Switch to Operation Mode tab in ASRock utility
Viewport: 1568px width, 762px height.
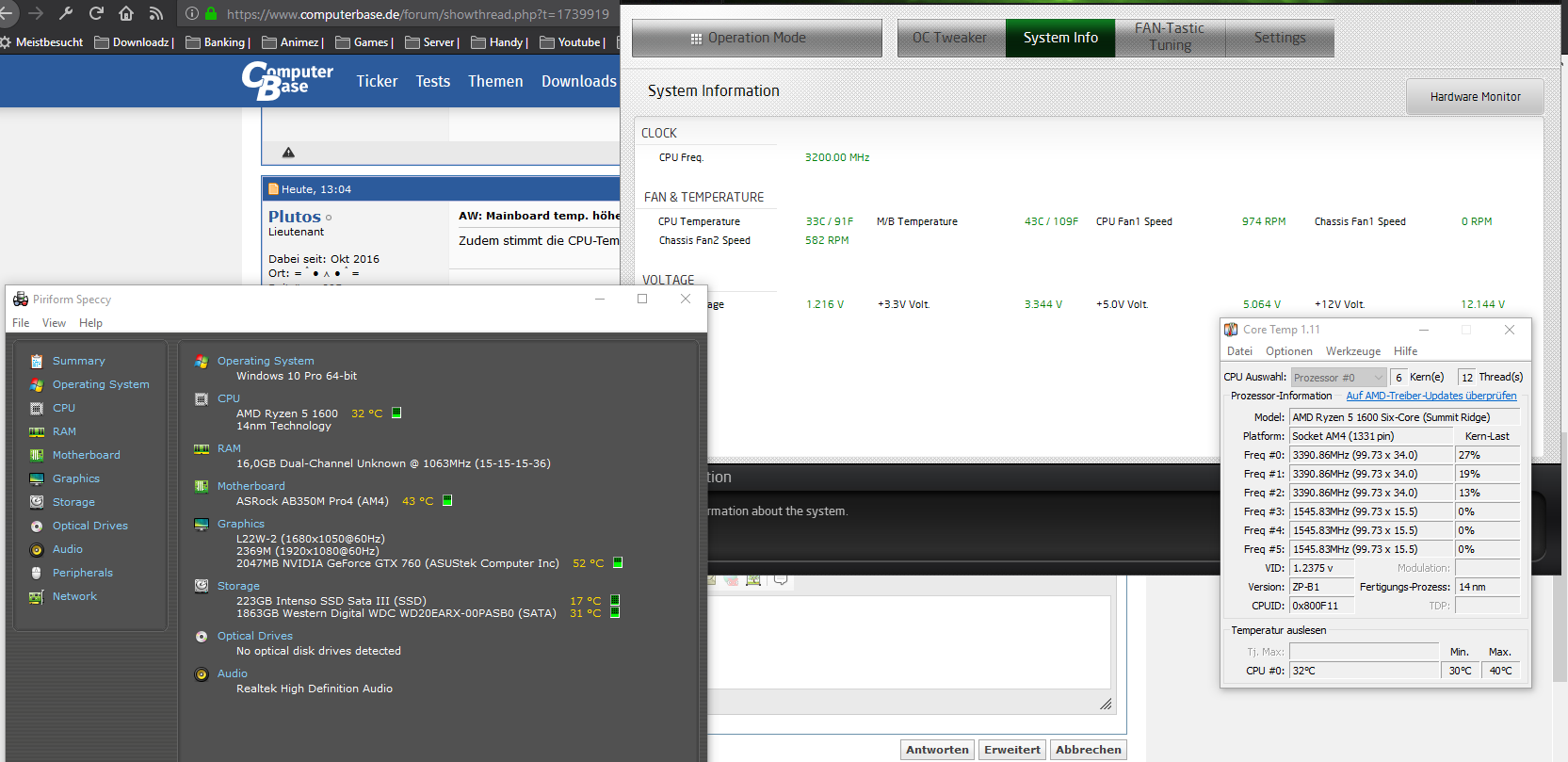pos(756,38)
